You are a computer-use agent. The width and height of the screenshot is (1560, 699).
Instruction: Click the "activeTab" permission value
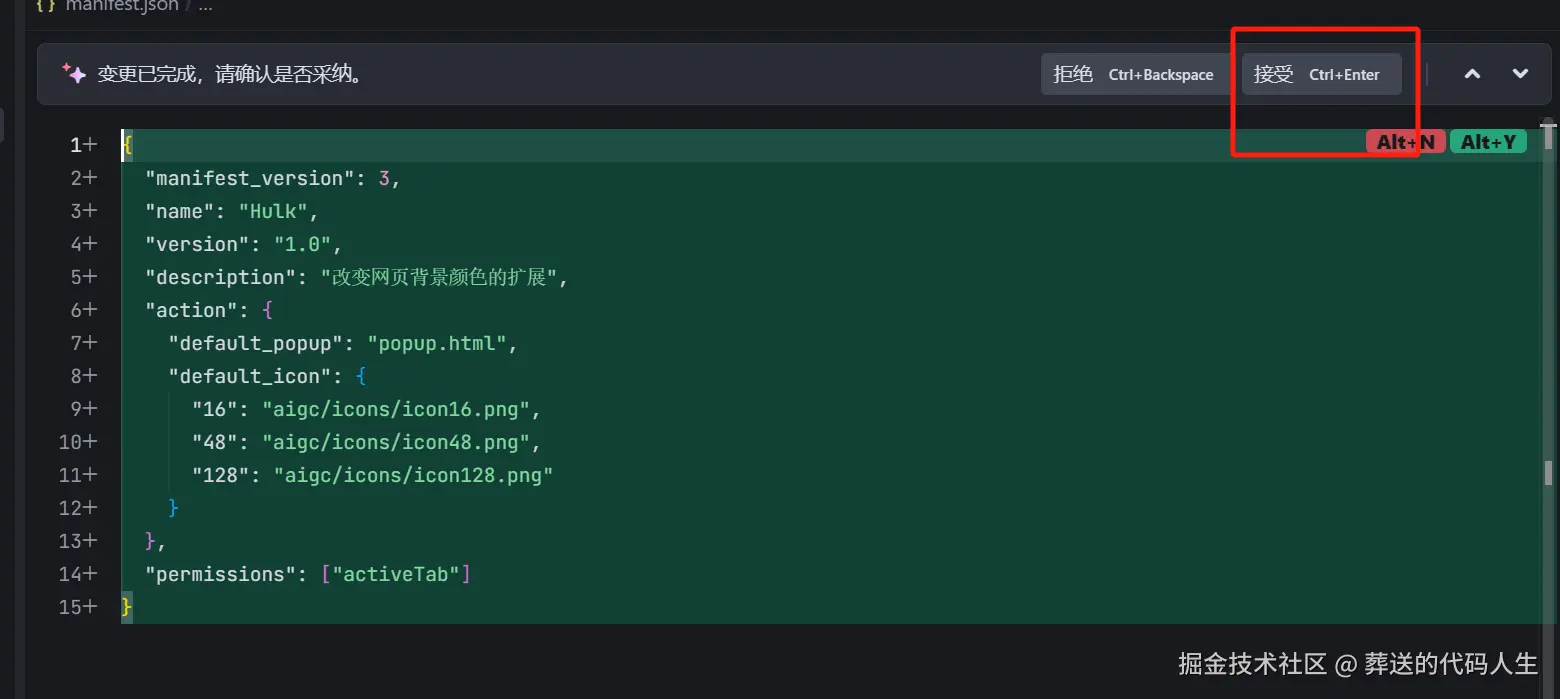[396, 574]
